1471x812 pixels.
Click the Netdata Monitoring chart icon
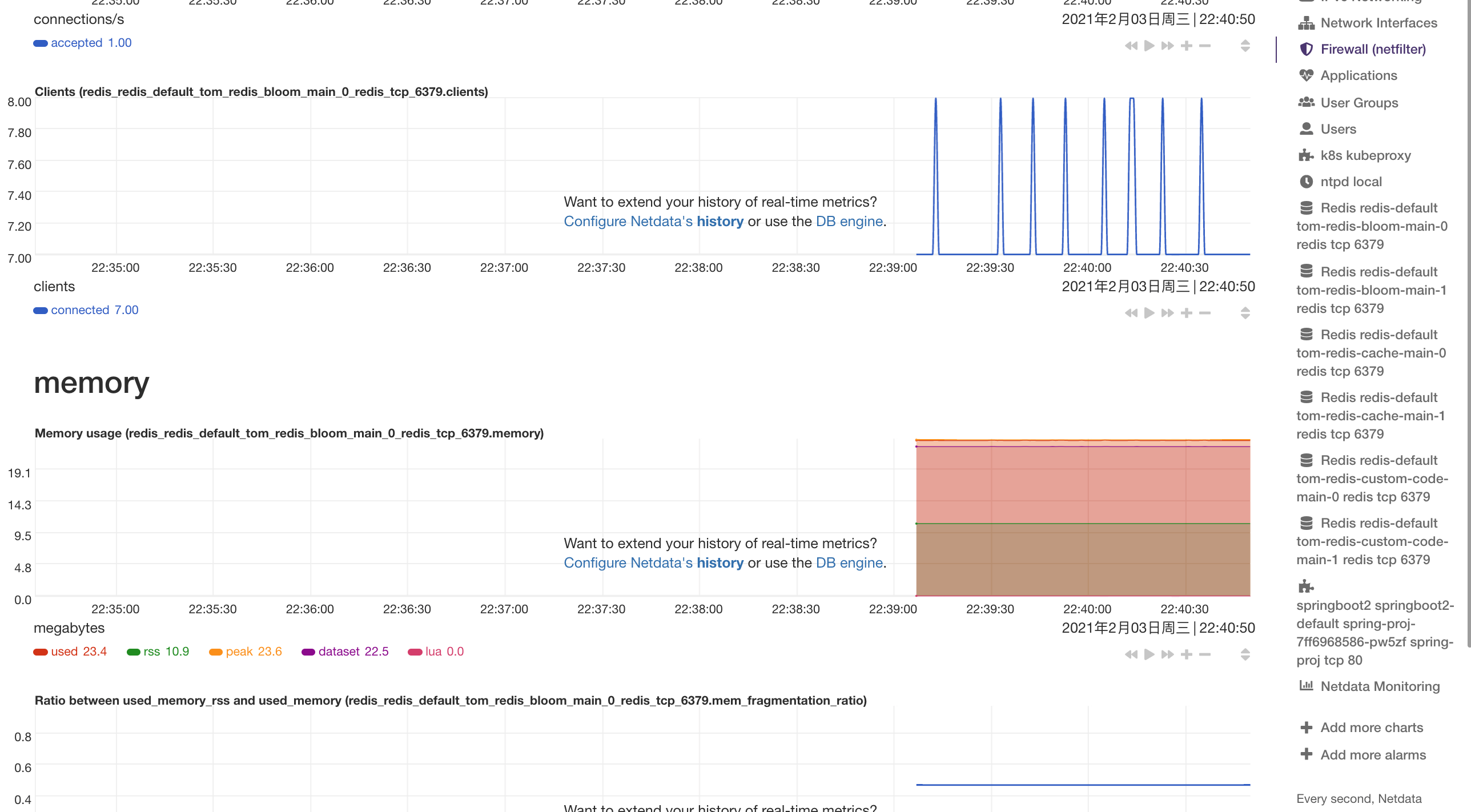[1307, 686]
